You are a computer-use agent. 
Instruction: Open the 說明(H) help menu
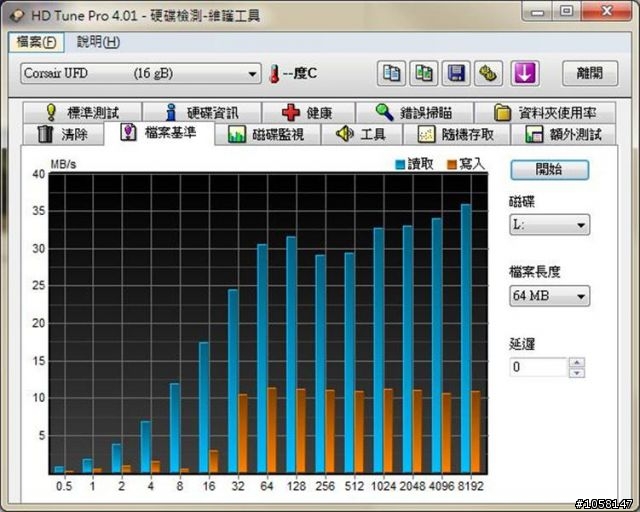point(98,42)
